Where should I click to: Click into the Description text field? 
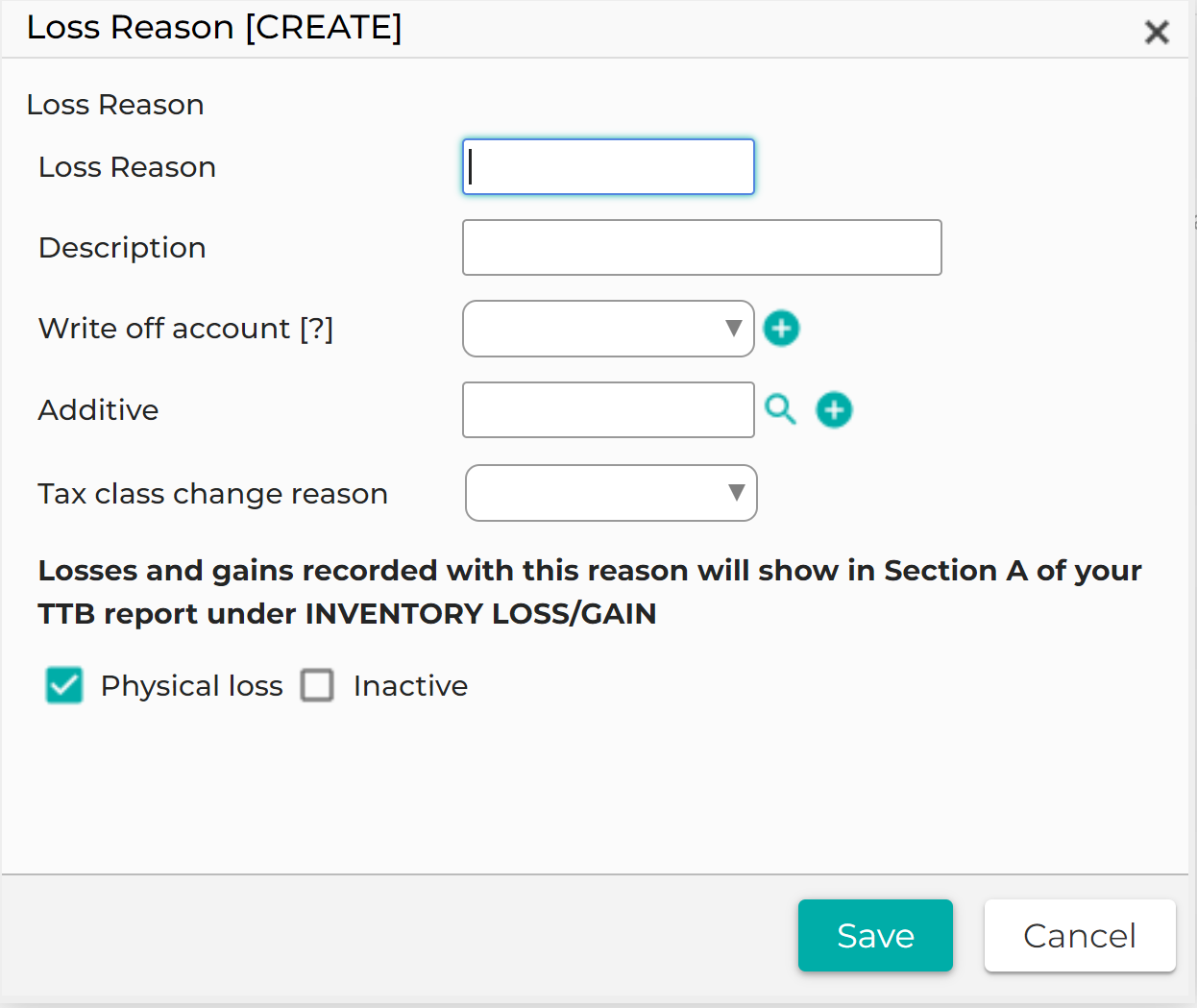point(702,248)
